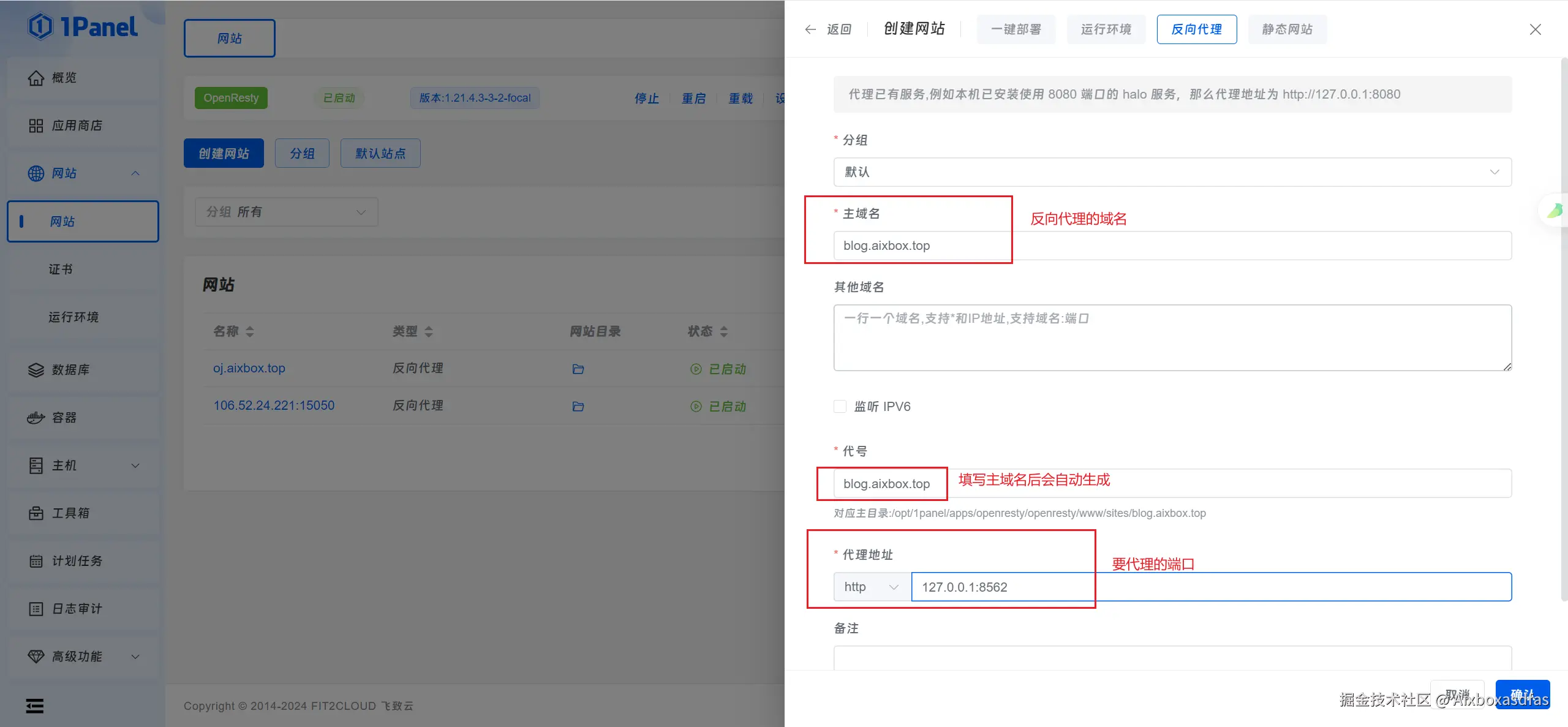The height and width of the screenshot is (727, 1568).
Task: Click the 数据库 database layers icon
Action: 36,370
